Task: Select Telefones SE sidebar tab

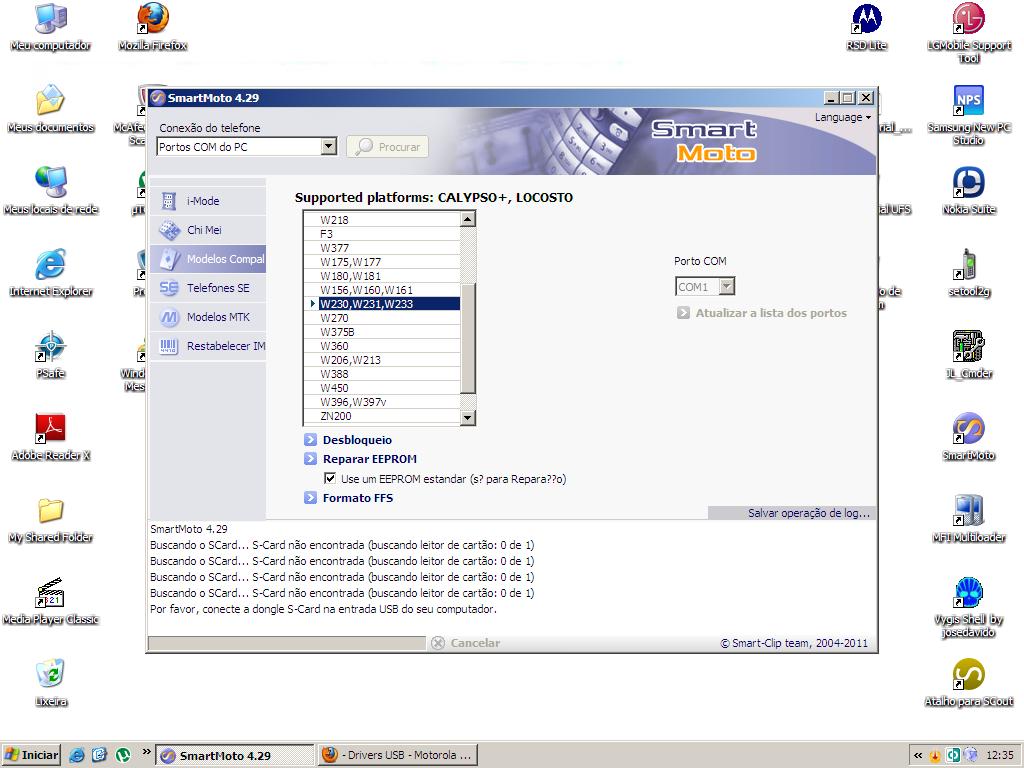Action: pos(208,288)
